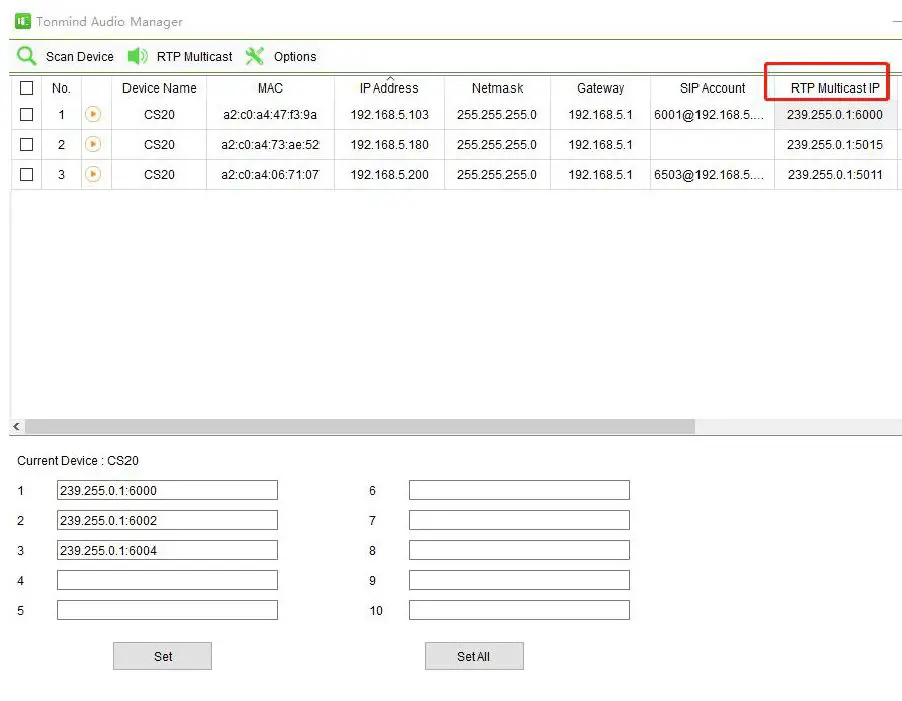The width and height of the screenshot is (902, 701).
Task: Focus multicast field 3 with 239.255.0.1:6004
Action: click(167, 550)
